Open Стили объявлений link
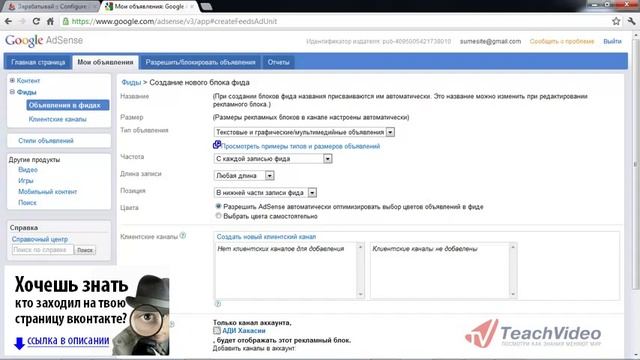This screenshot has width=640, height=360. tap(46, 140)
